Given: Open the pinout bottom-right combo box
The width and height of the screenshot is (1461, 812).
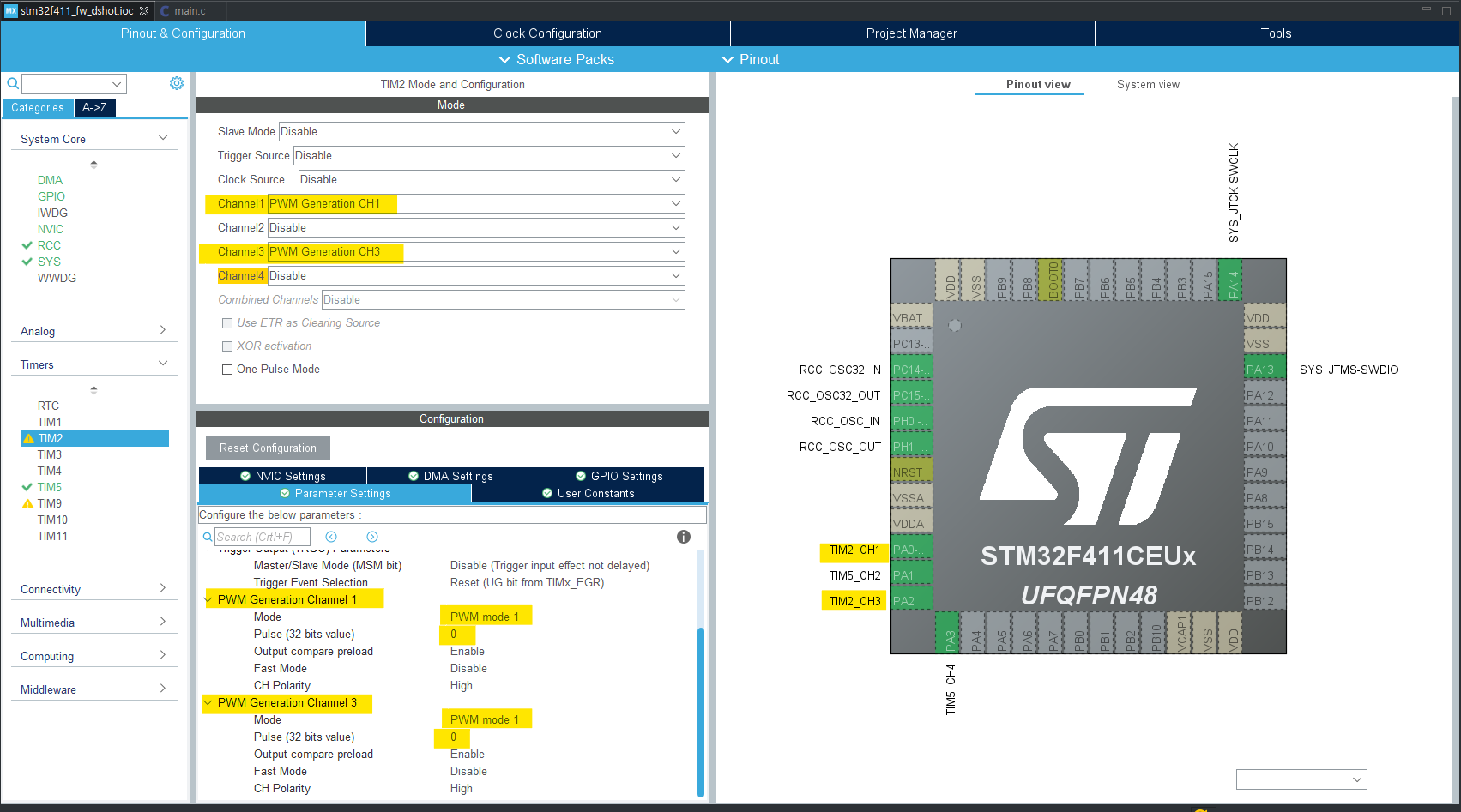Looking at the screenshot, I should pos(1301,779).
